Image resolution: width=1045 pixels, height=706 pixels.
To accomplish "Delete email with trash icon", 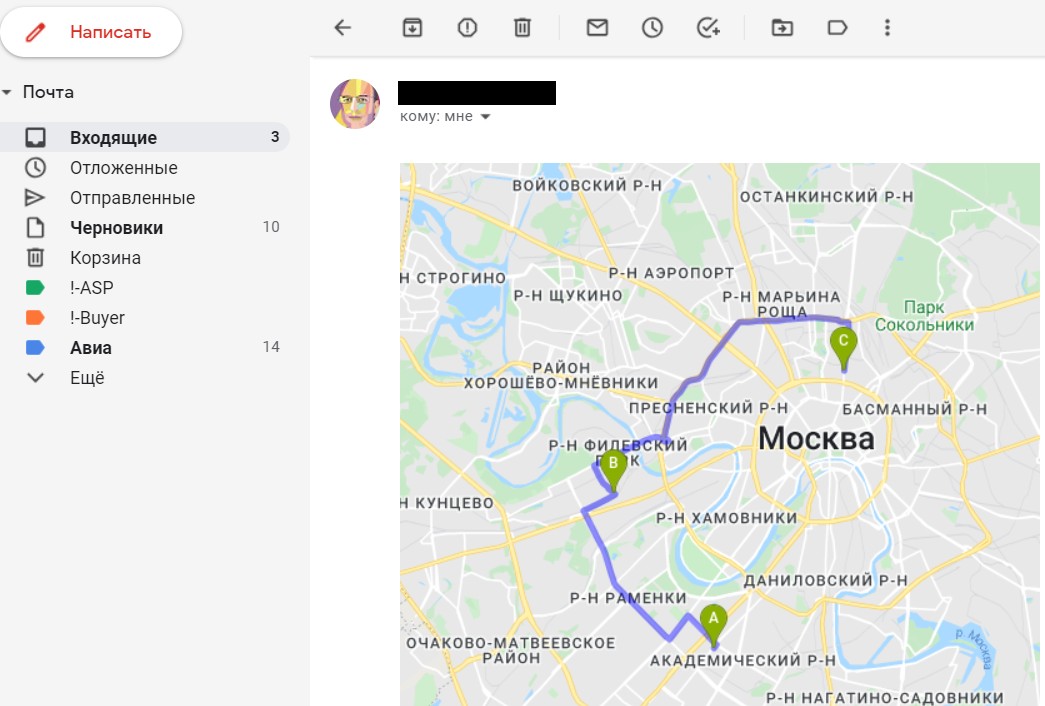I will [x=522, y=28].
